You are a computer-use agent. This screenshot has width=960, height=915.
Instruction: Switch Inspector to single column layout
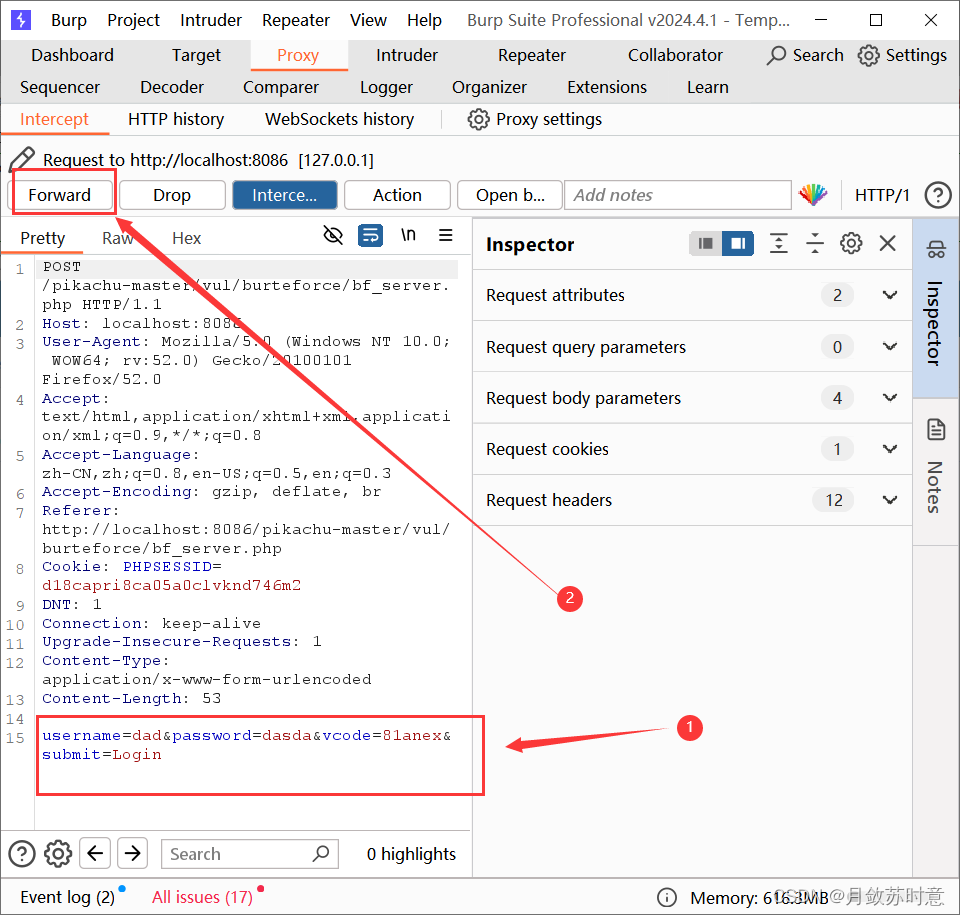point(705,244)
